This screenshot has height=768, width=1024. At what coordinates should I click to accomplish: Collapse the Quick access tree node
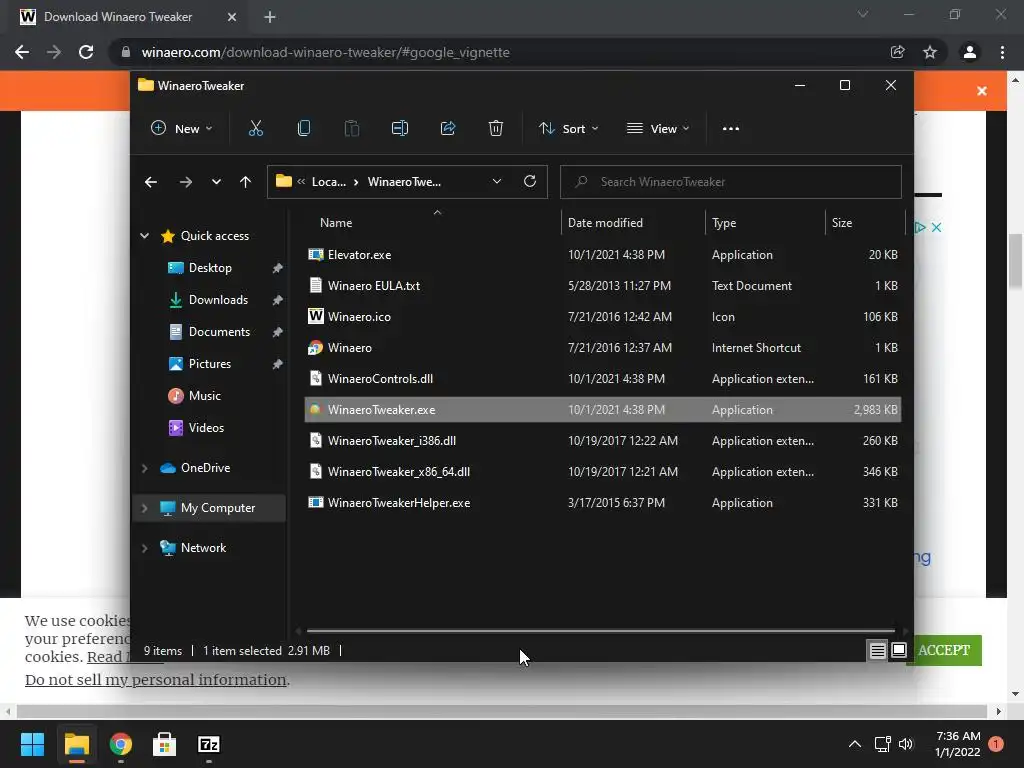(x=144, y=236)
